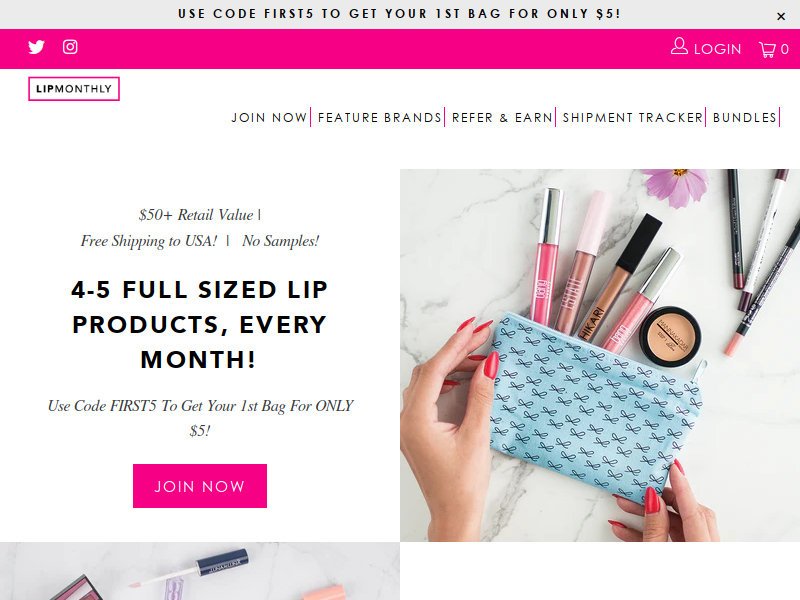
Task: Click the Free Shipping to USA text
Action: tap(148, 241)
